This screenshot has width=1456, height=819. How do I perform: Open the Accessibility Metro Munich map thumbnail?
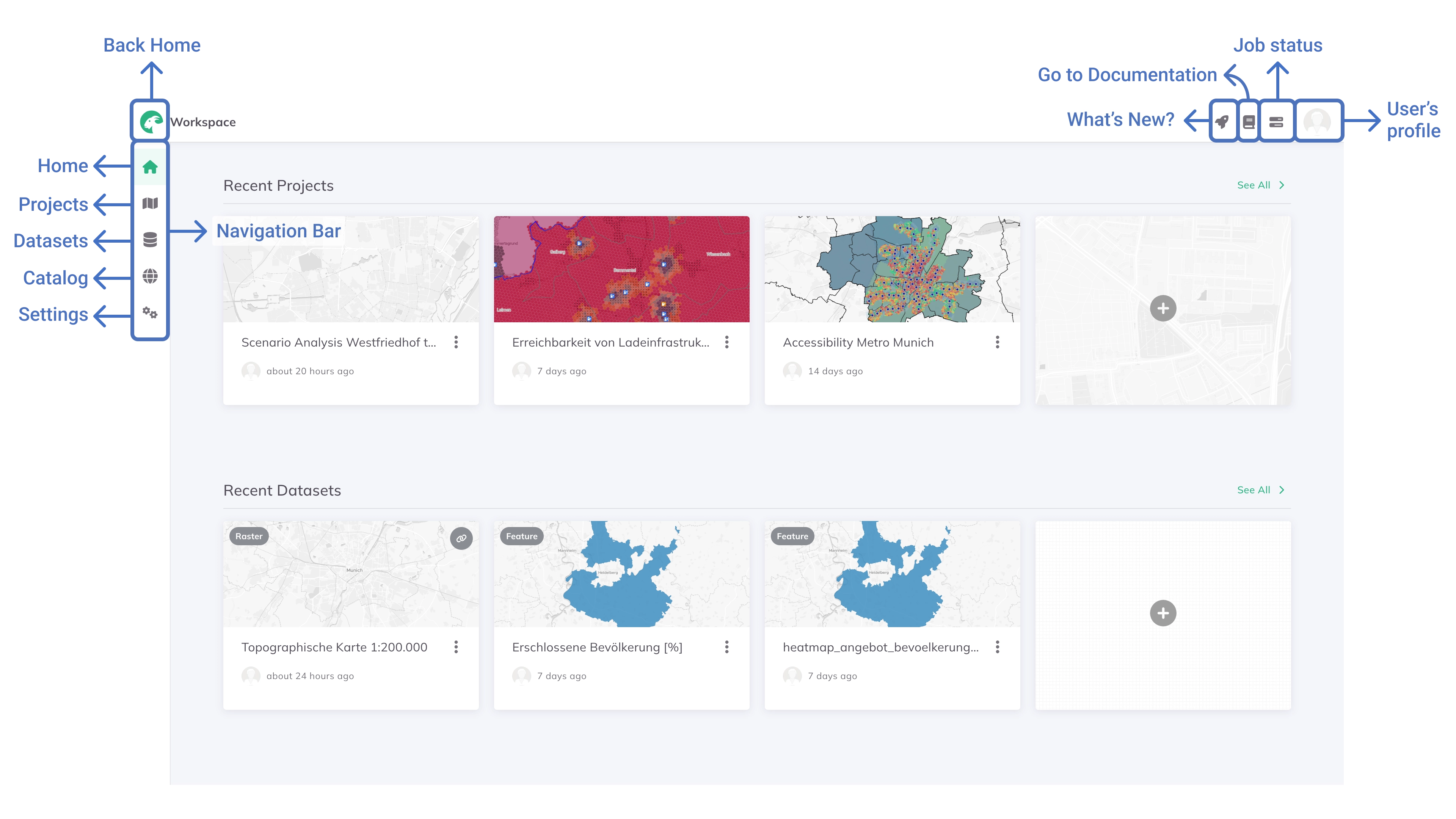(893, 269)
